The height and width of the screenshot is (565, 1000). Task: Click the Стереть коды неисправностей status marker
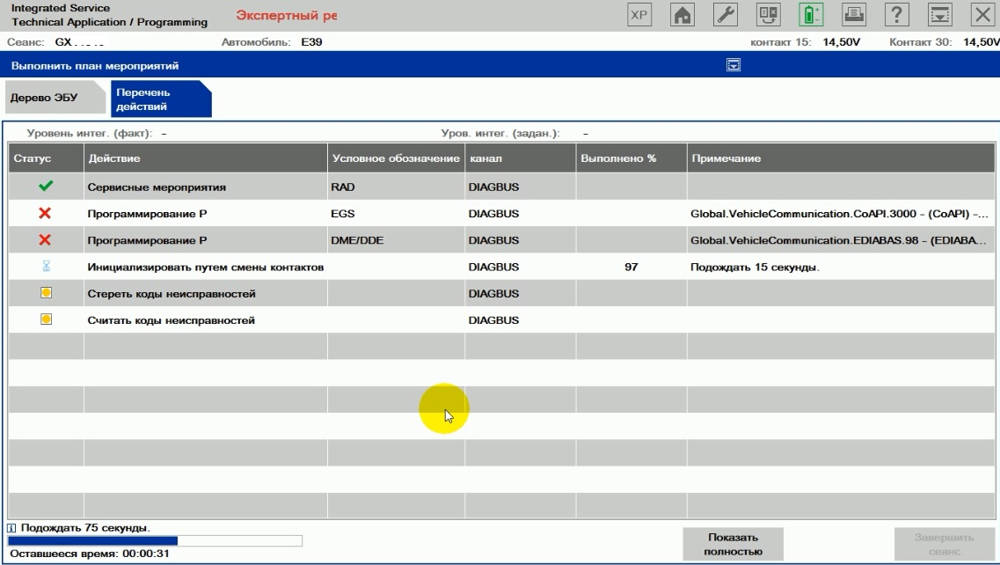(x=45, y=294)
